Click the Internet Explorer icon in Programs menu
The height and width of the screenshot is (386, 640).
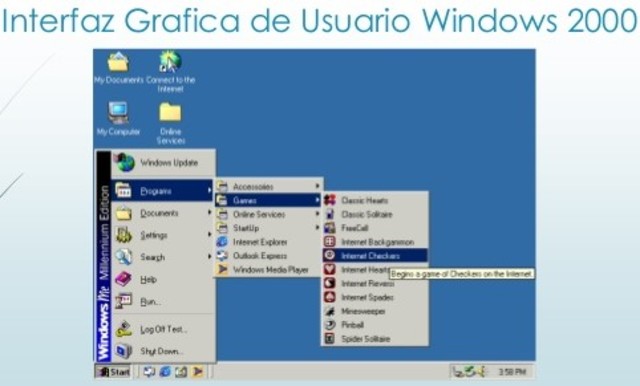(222, 242)
